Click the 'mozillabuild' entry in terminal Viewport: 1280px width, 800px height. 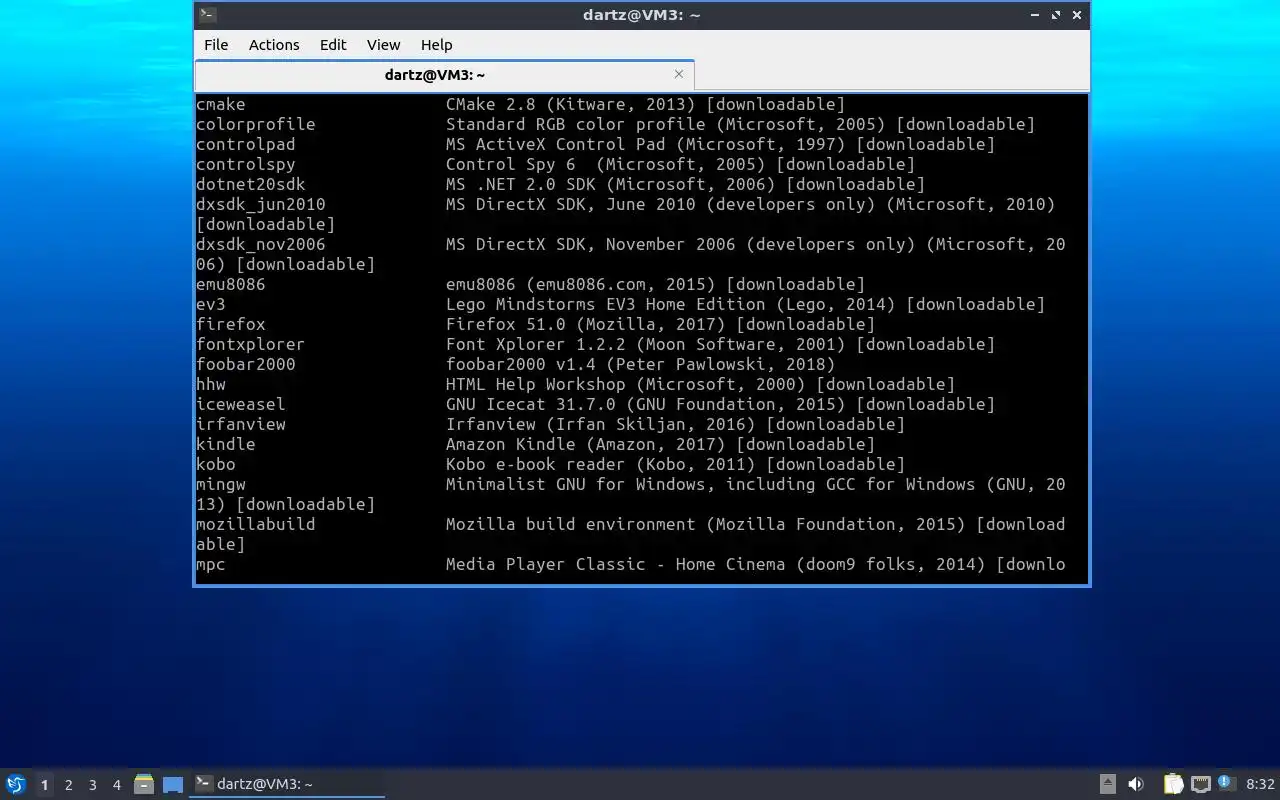[x=256, y=524]
